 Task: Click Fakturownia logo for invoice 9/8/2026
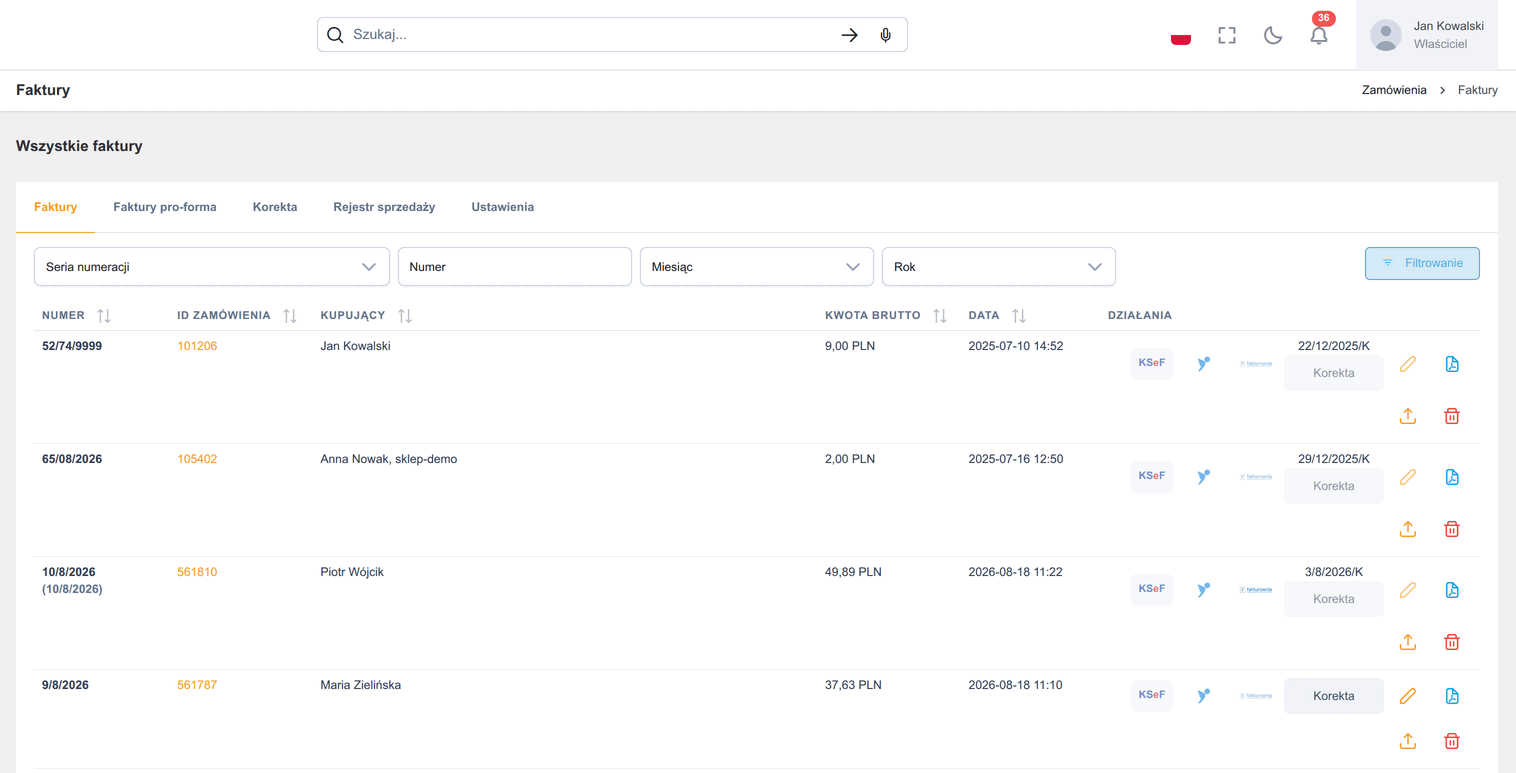(1256, 696)
